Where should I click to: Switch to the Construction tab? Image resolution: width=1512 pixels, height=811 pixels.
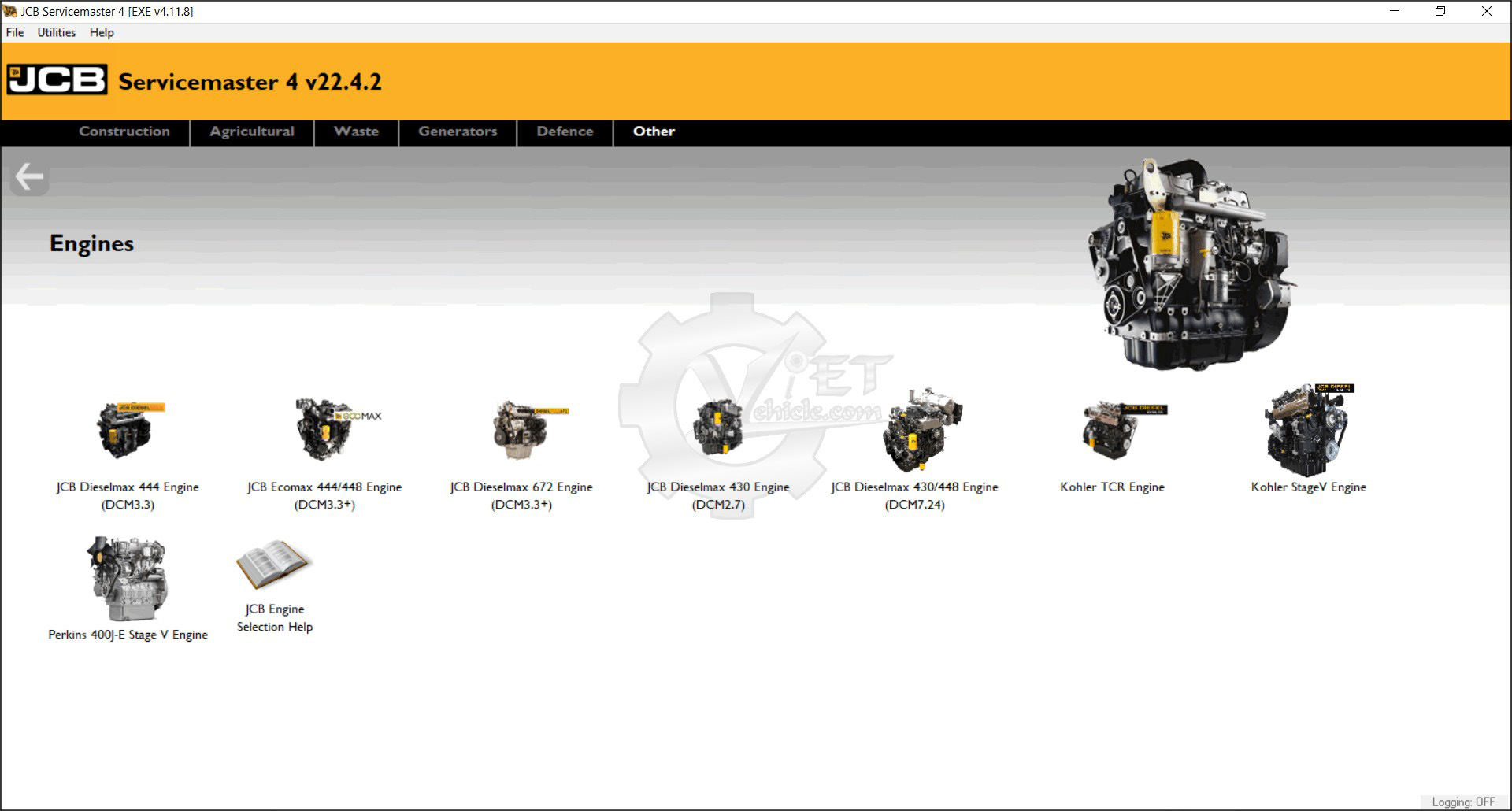[x=124, y=131]
